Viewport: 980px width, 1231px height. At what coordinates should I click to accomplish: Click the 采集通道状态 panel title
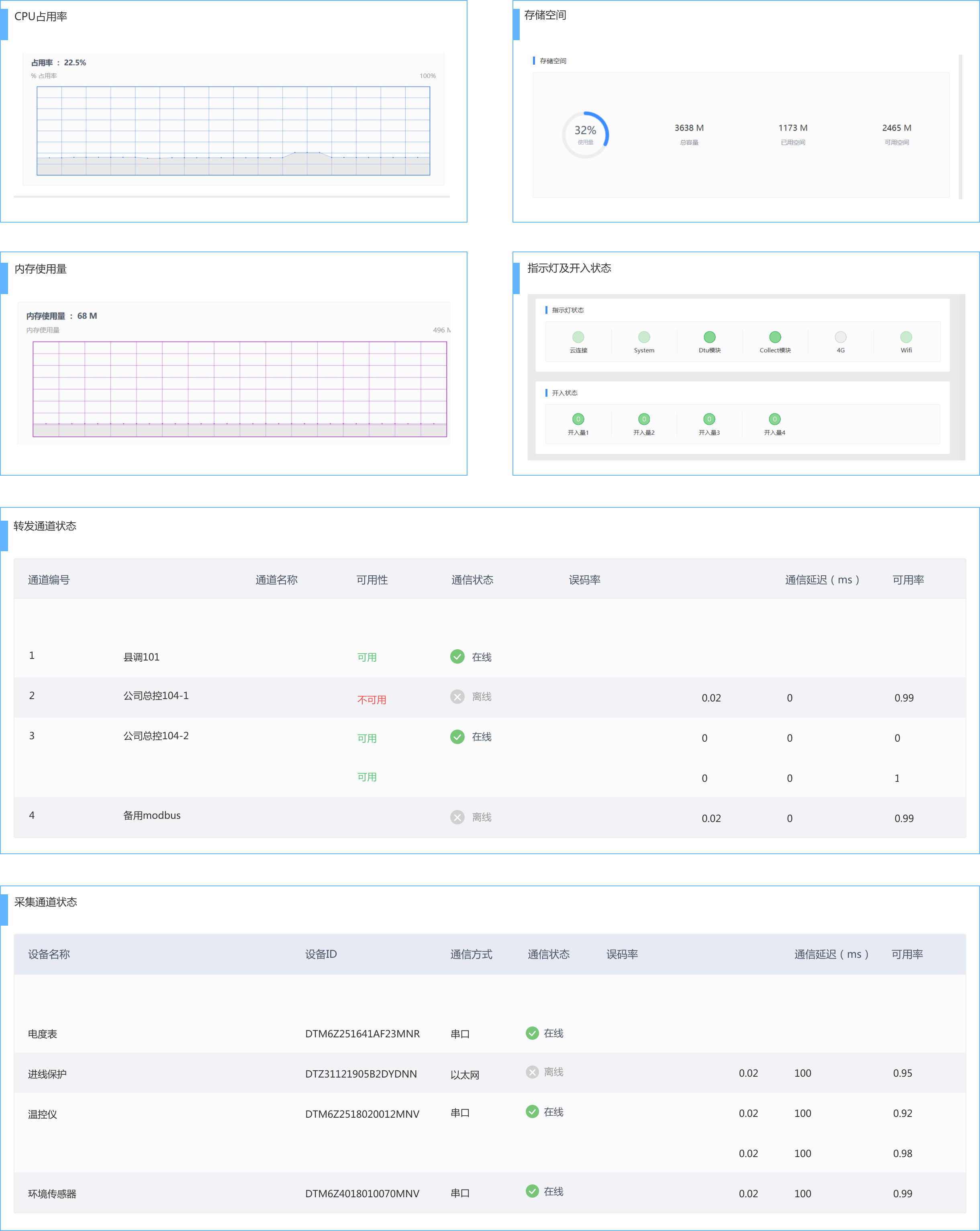tap(46, 902)
